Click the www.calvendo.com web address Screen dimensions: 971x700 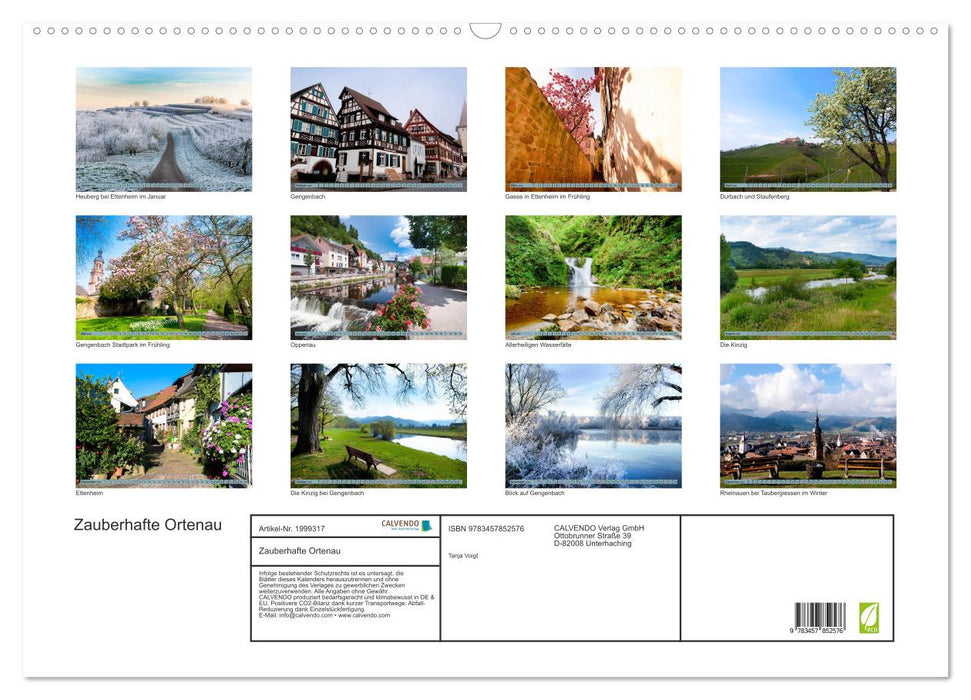coord(364,615)
